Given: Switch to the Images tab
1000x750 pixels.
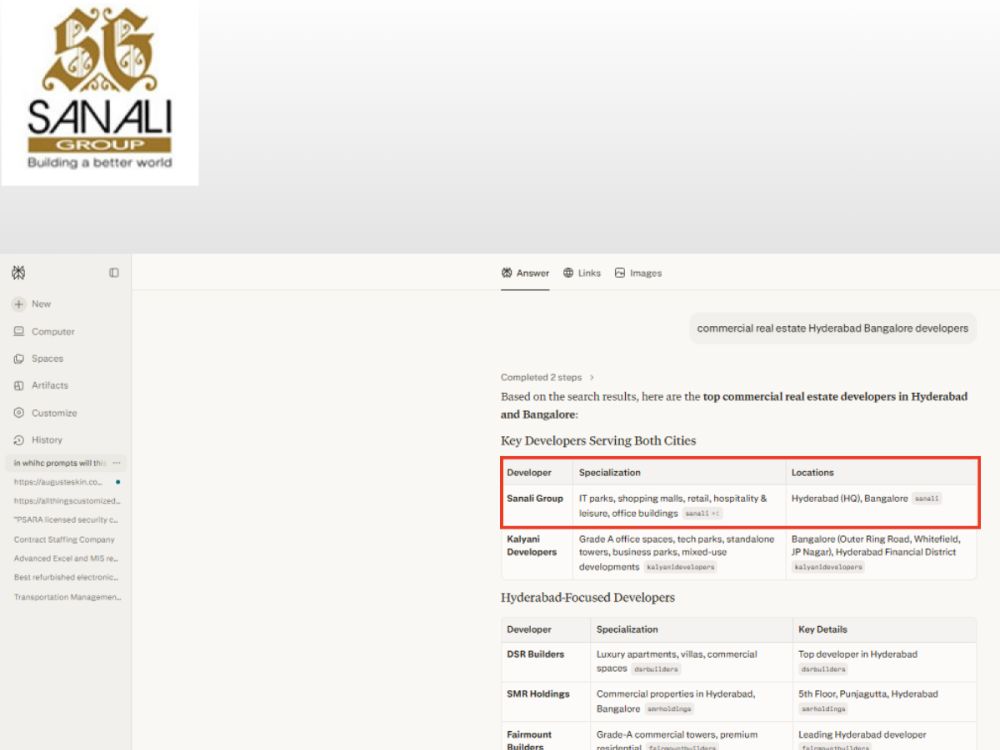Looking at the screenshot, I should click(x=638, y=273).
